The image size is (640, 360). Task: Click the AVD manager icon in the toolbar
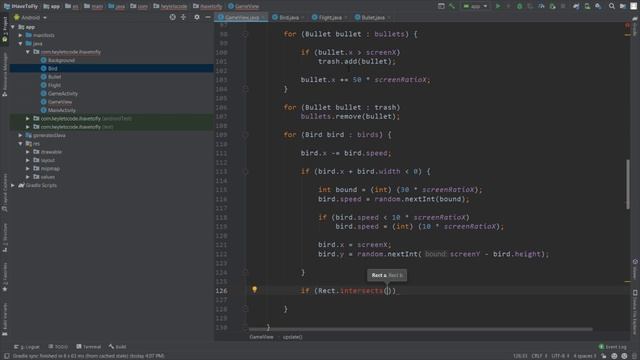tap(587, 6)
